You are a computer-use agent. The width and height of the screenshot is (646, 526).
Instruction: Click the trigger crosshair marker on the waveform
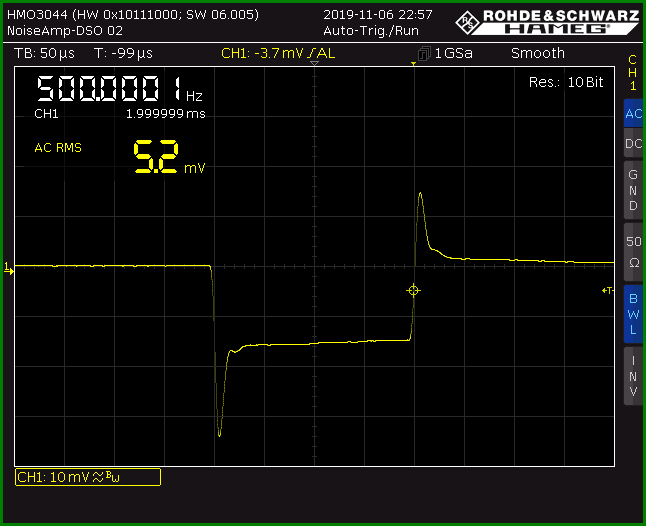pyautogui.click(x=413, y=290)
